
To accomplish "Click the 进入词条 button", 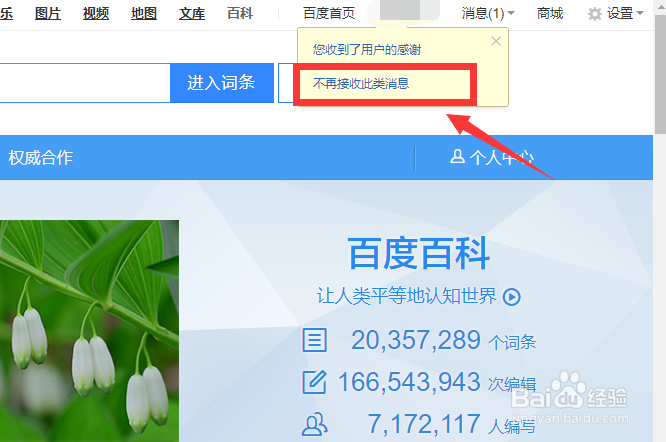I will [222, 83].
